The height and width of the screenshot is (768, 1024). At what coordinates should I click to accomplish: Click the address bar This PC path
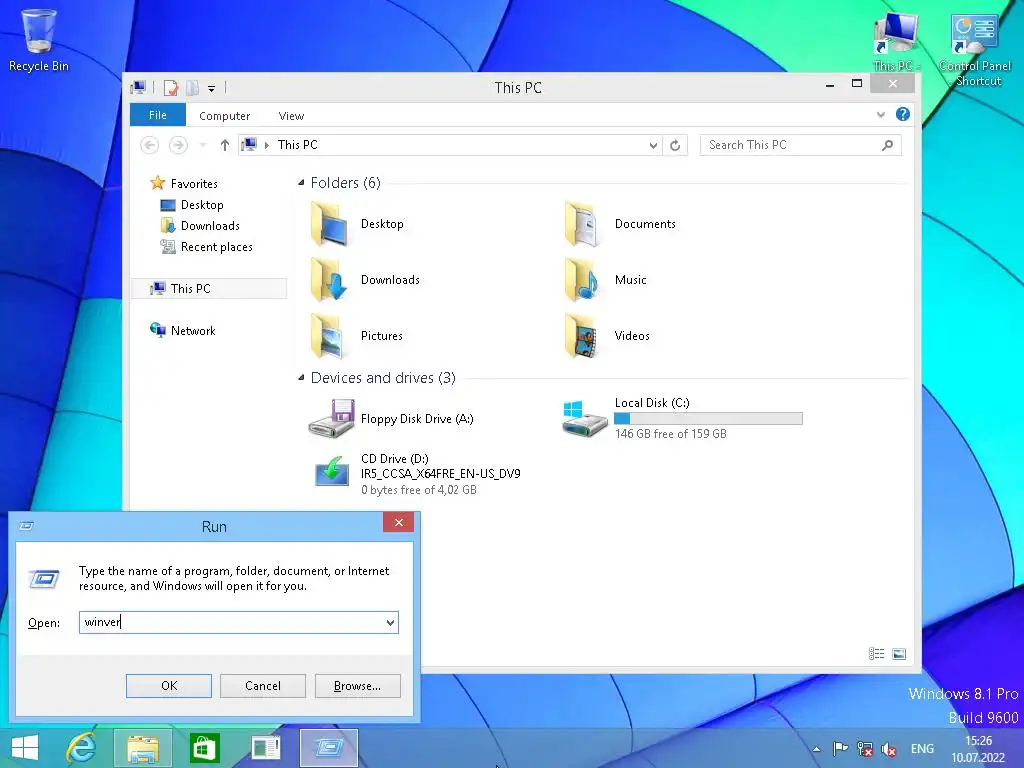coord(298,145)
